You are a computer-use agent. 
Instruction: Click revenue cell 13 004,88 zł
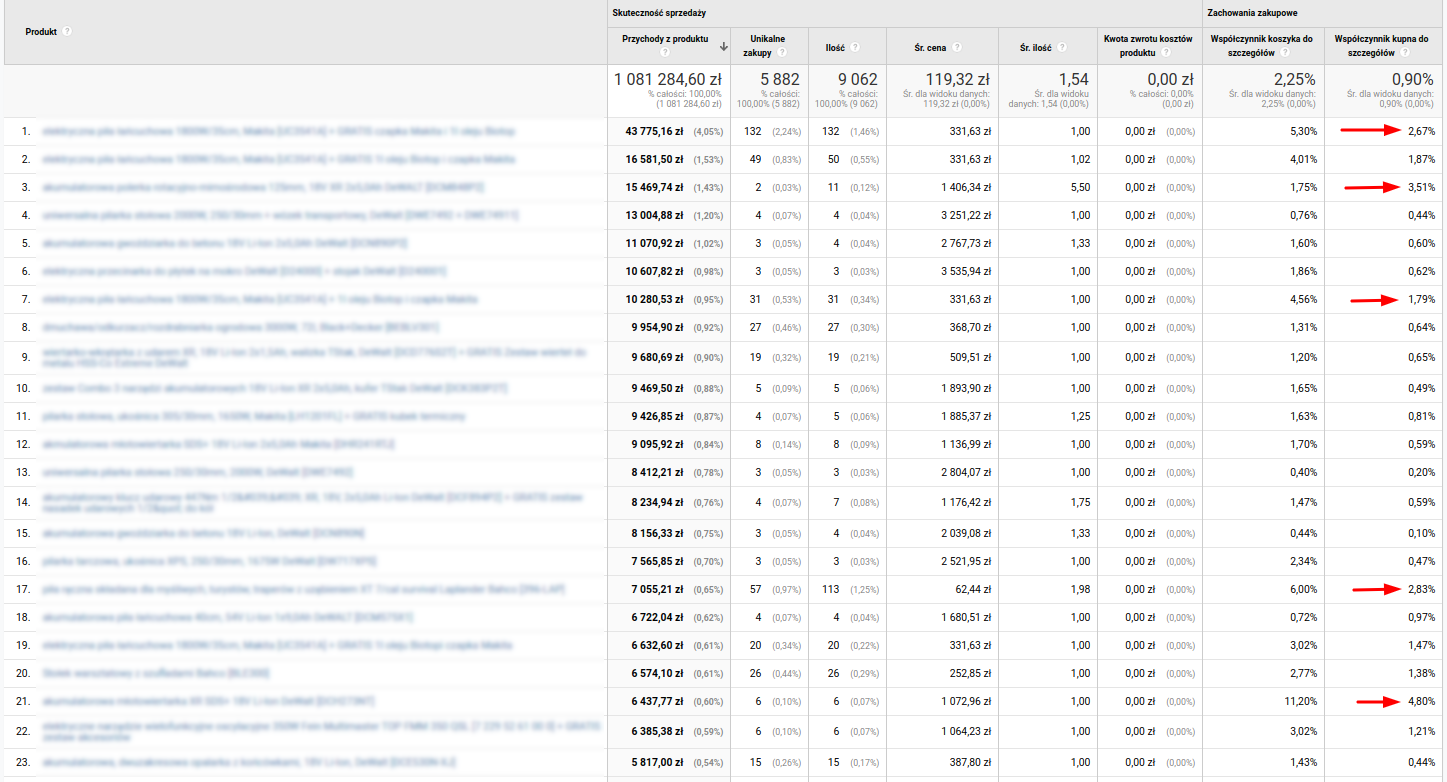pyautogui.click(x=654, y=215)
